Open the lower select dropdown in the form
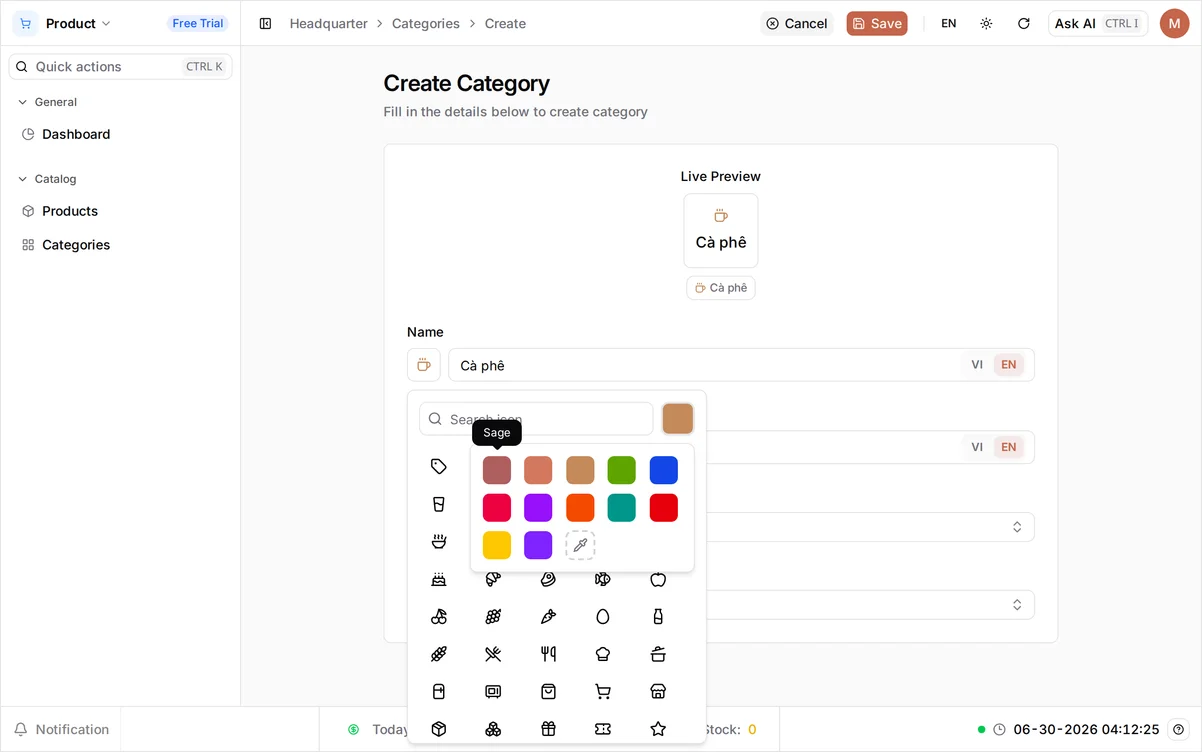This screenshot has height=752, width=1202. click(x=870, y=605)
